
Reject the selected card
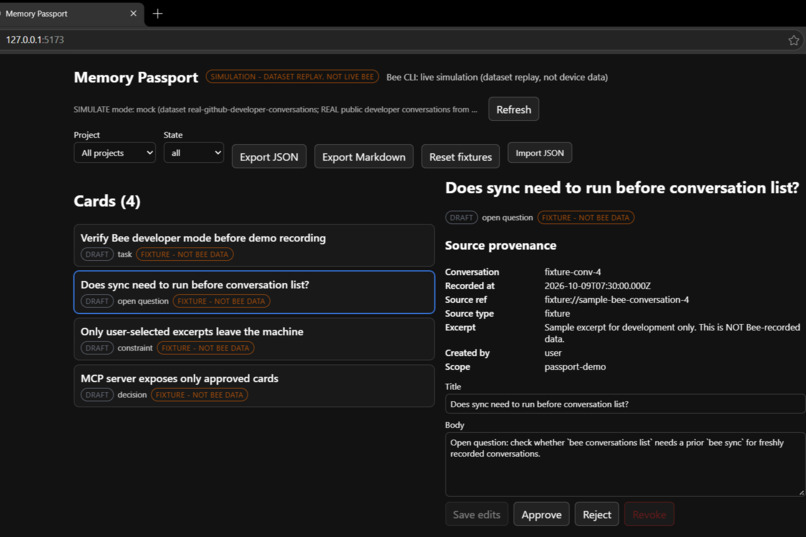click(x=597, y=514)
